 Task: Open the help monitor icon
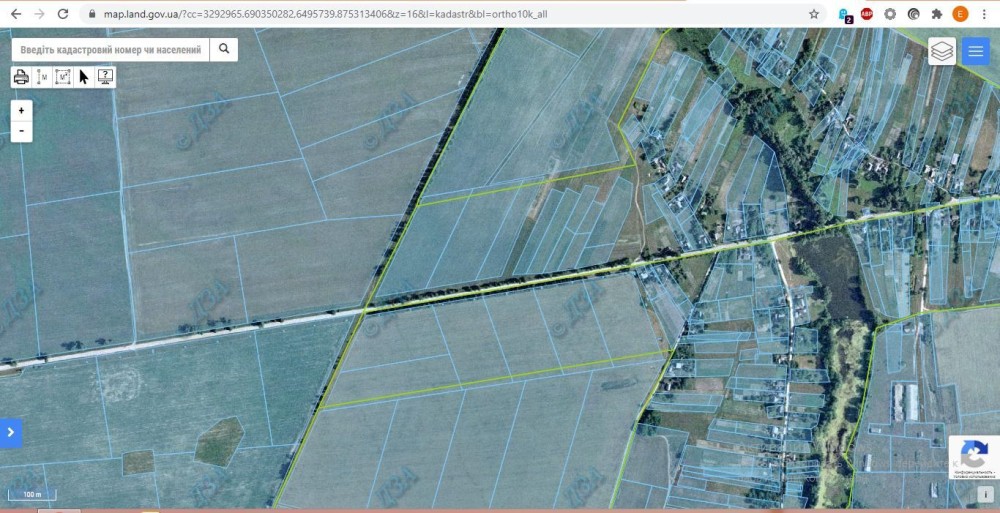[105, 77]
